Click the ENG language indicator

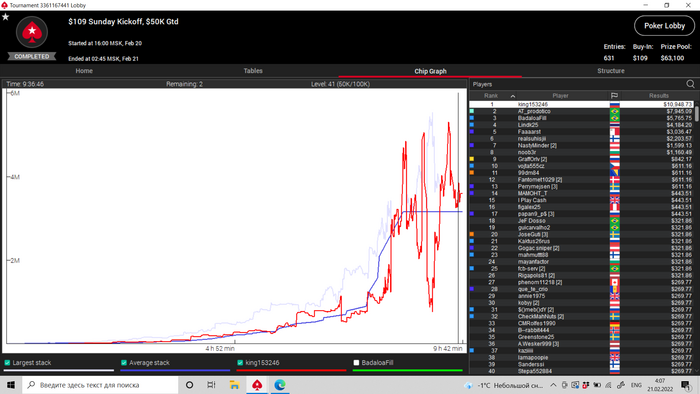click(x=636, y=385)
